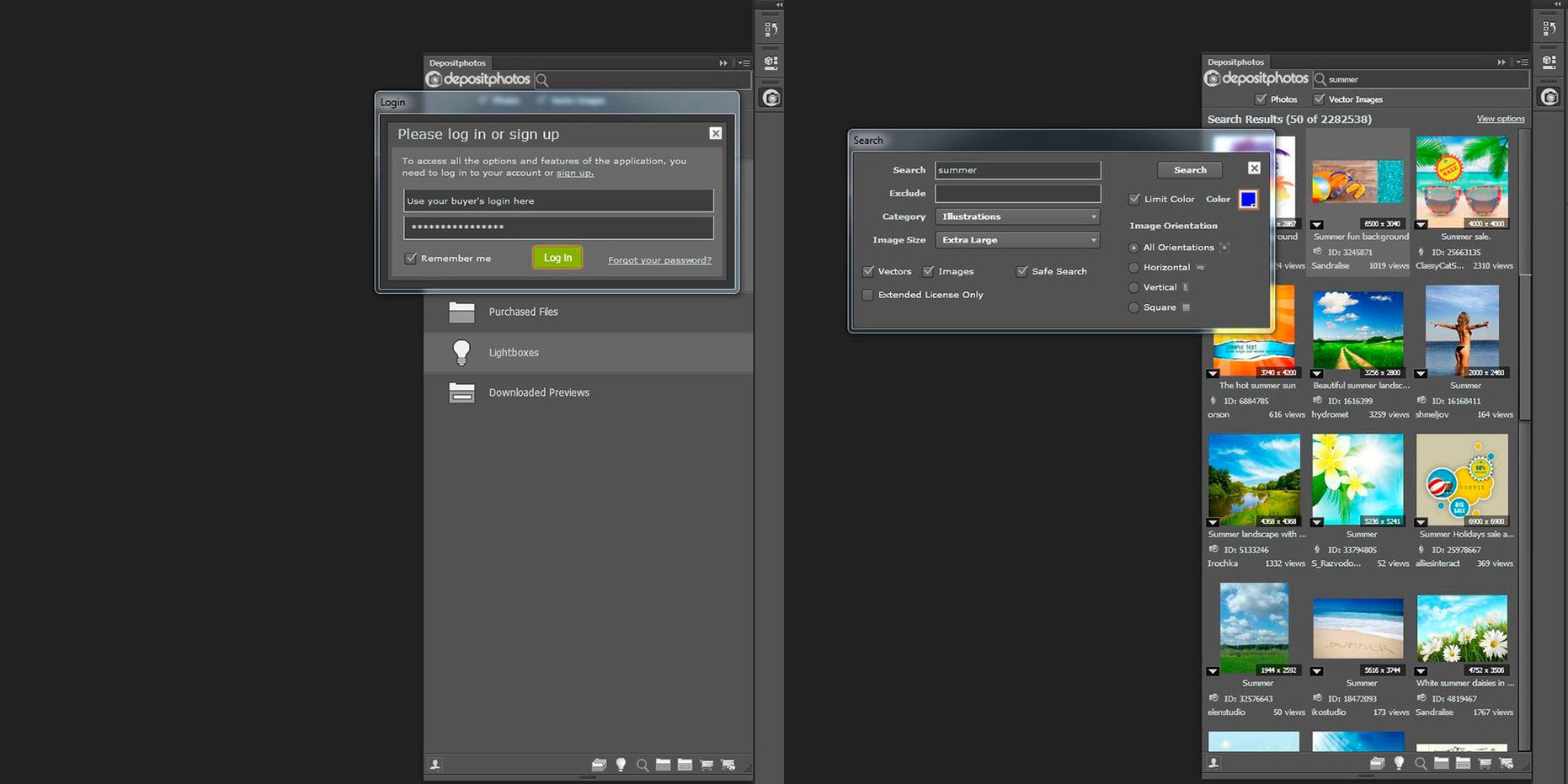Open the options arrow on Summer fun background thumbnail
Image resolution: width=1568 pixels, height=784 pixels.
coord(1317,225)
